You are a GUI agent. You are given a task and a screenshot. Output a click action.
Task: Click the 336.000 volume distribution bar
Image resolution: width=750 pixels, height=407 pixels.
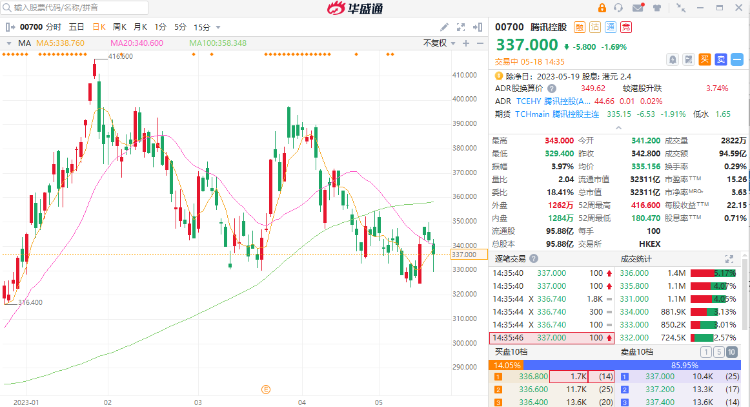(713, 273)
